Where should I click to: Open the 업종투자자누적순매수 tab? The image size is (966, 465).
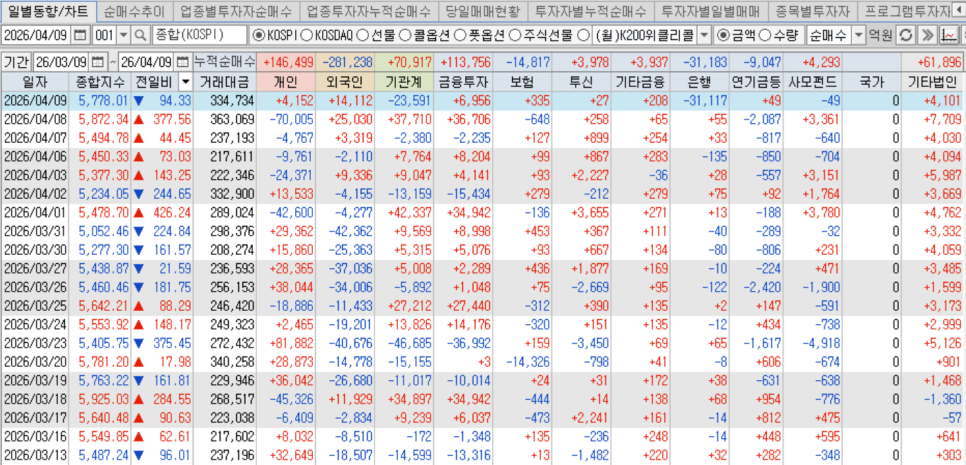[369, 10]
